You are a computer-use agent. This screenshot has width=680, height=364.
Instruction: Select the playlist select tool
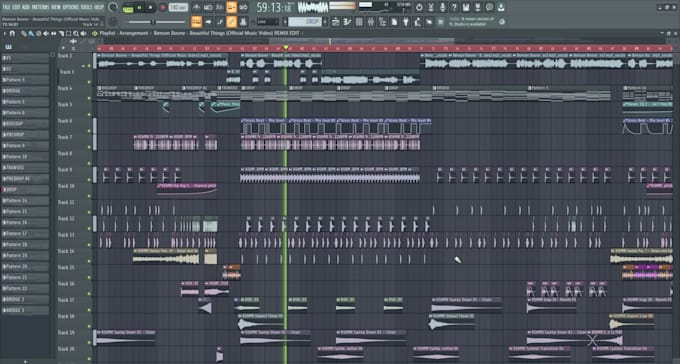(69, 33)
